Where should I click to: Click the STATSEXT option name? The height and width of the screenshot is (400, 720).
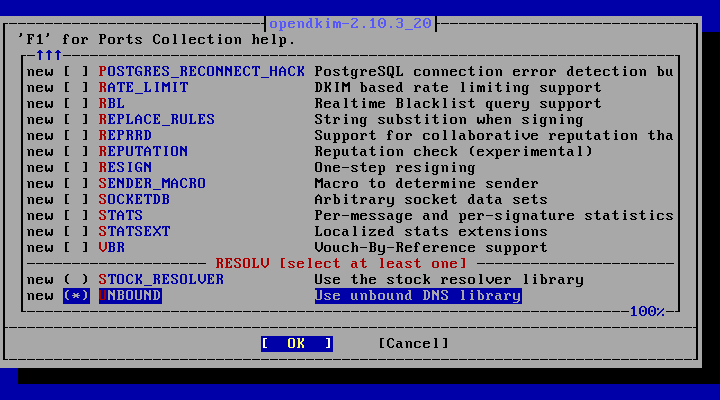[134, 231]
